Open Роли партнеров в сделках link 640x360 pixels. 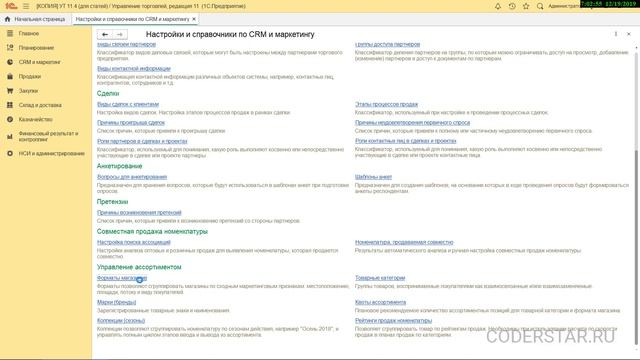pyautogui.click(x=142, y=141)
